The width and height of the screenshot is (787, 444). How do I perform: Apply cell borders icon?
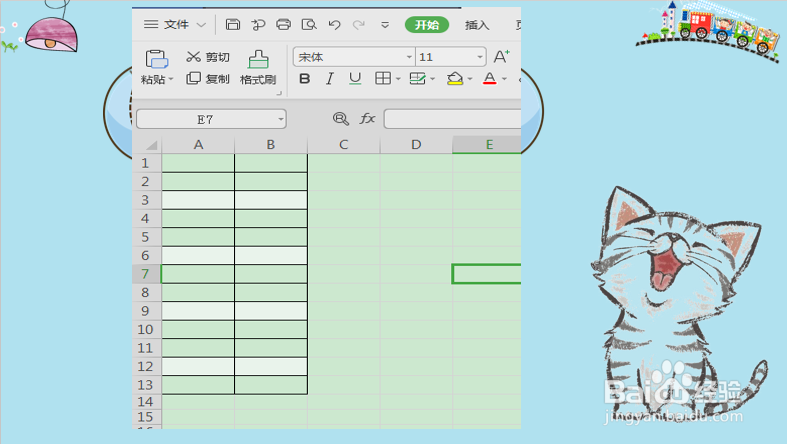pyautogui.click(x=383, y=78)
